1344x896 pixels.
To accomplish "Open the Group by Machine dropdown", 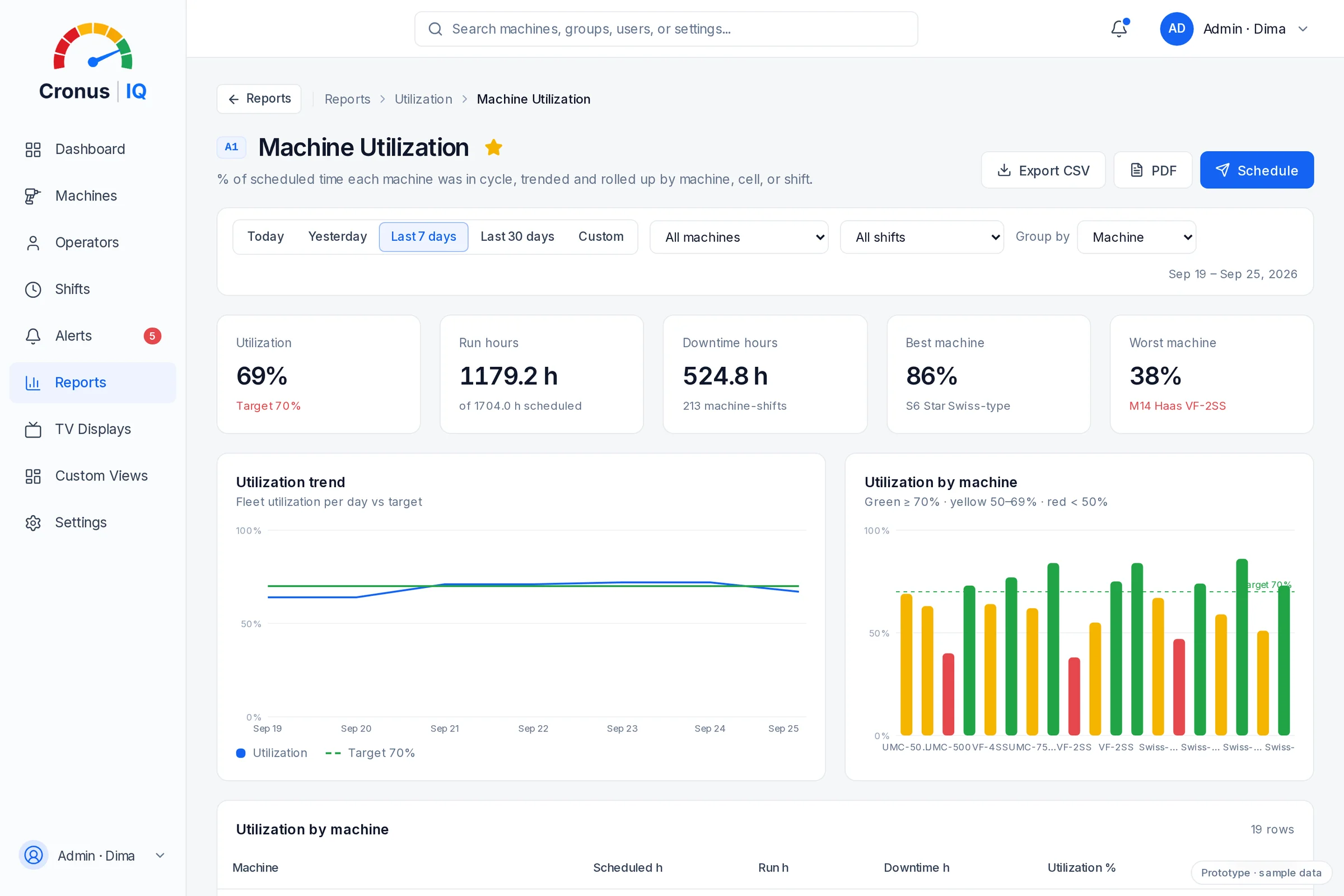I will 1136,237.
